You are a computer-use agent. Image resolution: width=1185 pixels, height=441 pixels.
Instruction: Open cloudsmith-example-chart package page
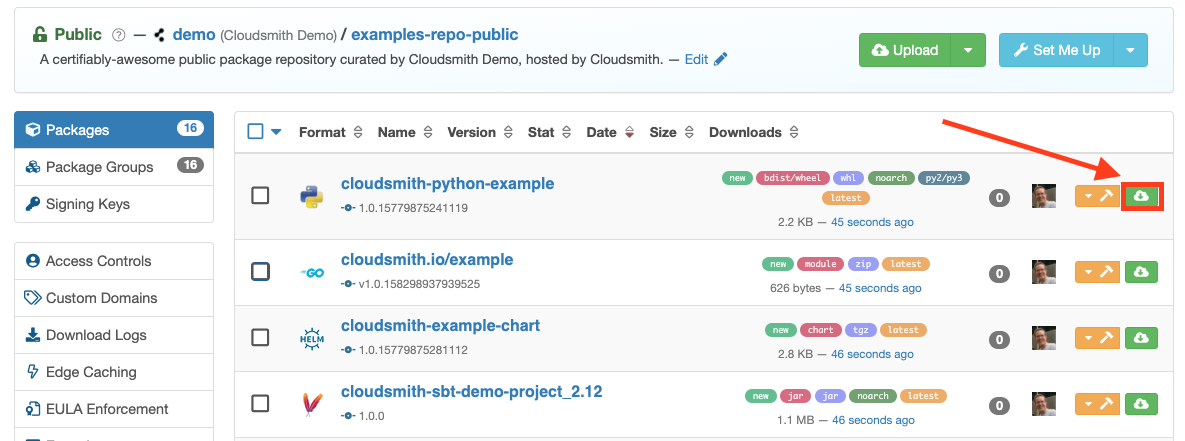click(441, 325)
